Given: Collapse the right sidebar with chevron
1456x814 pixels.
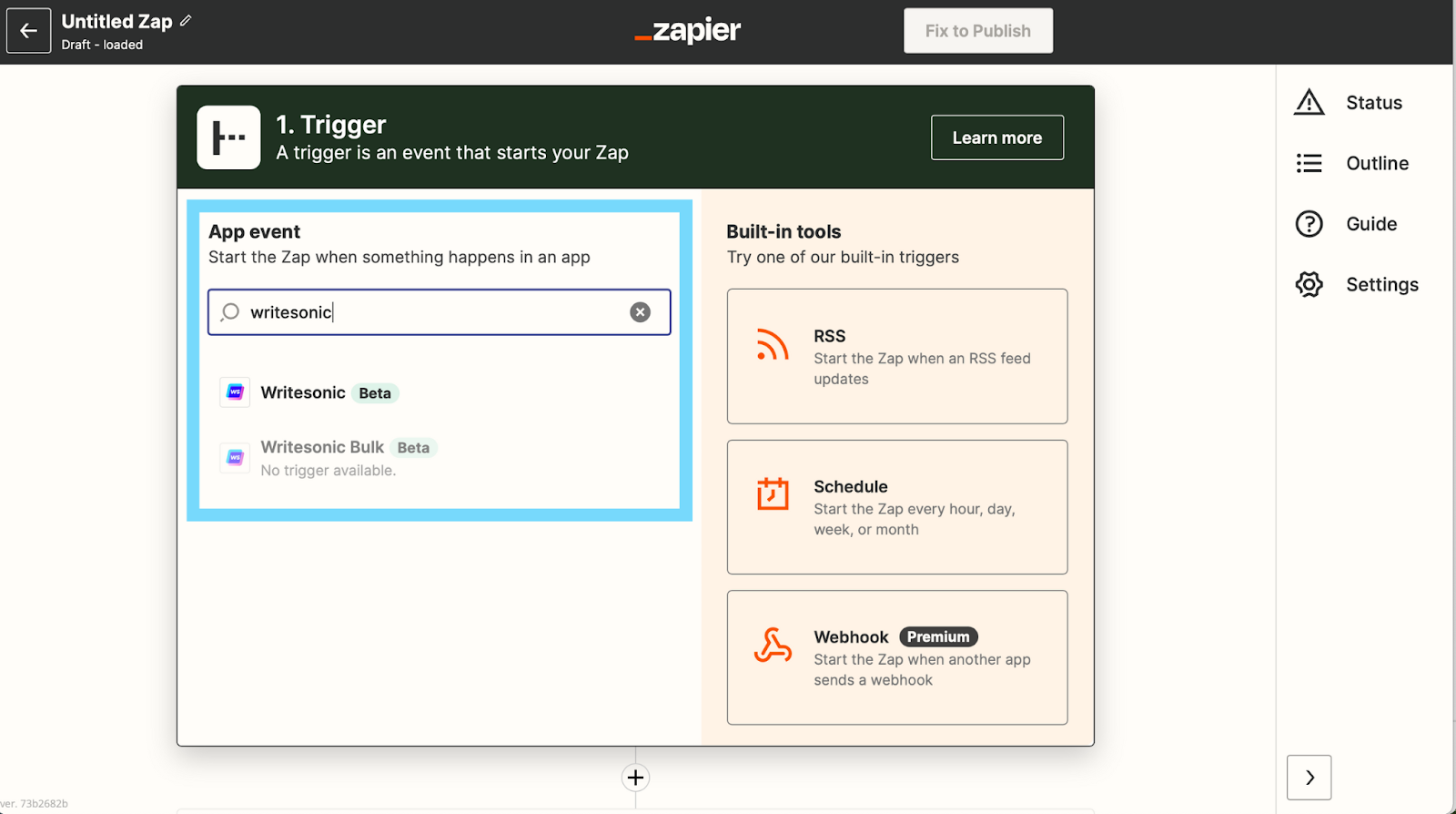Looking at the screenshot, I should (1309, 778).
